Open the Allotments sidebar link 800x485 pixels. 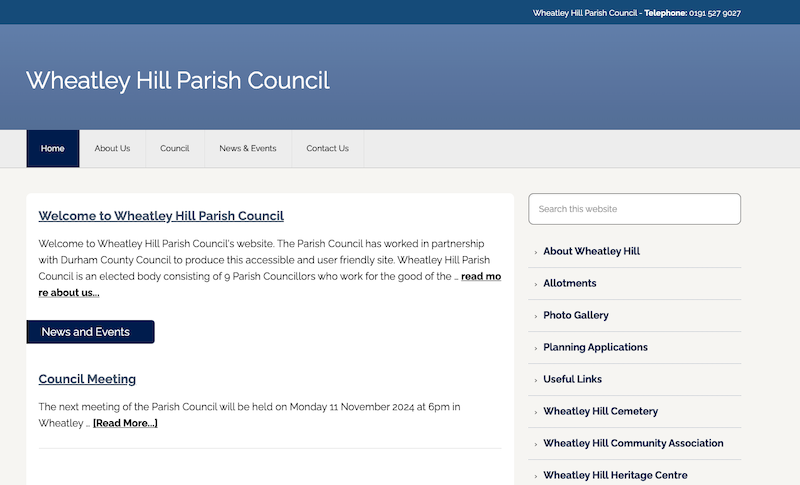coord(569,283)
